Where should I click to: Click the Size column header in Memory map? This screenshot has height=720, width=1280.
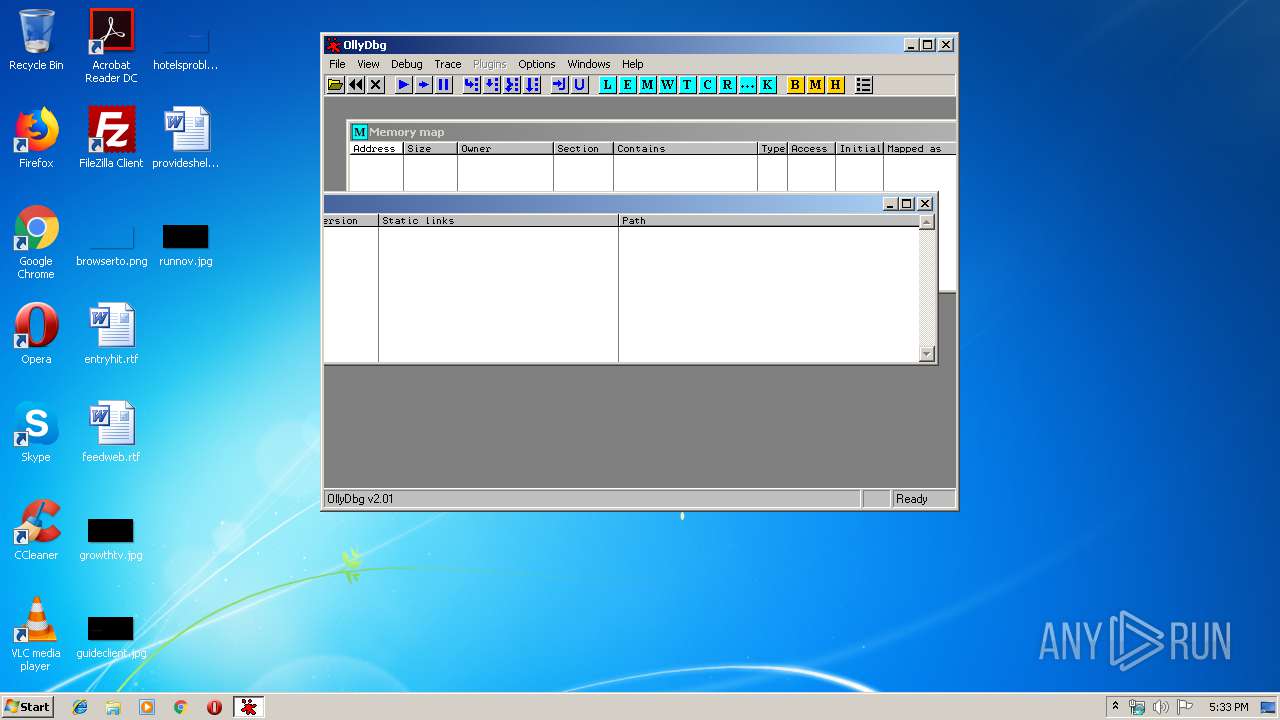pyautogui.click(x=430, y=148)
